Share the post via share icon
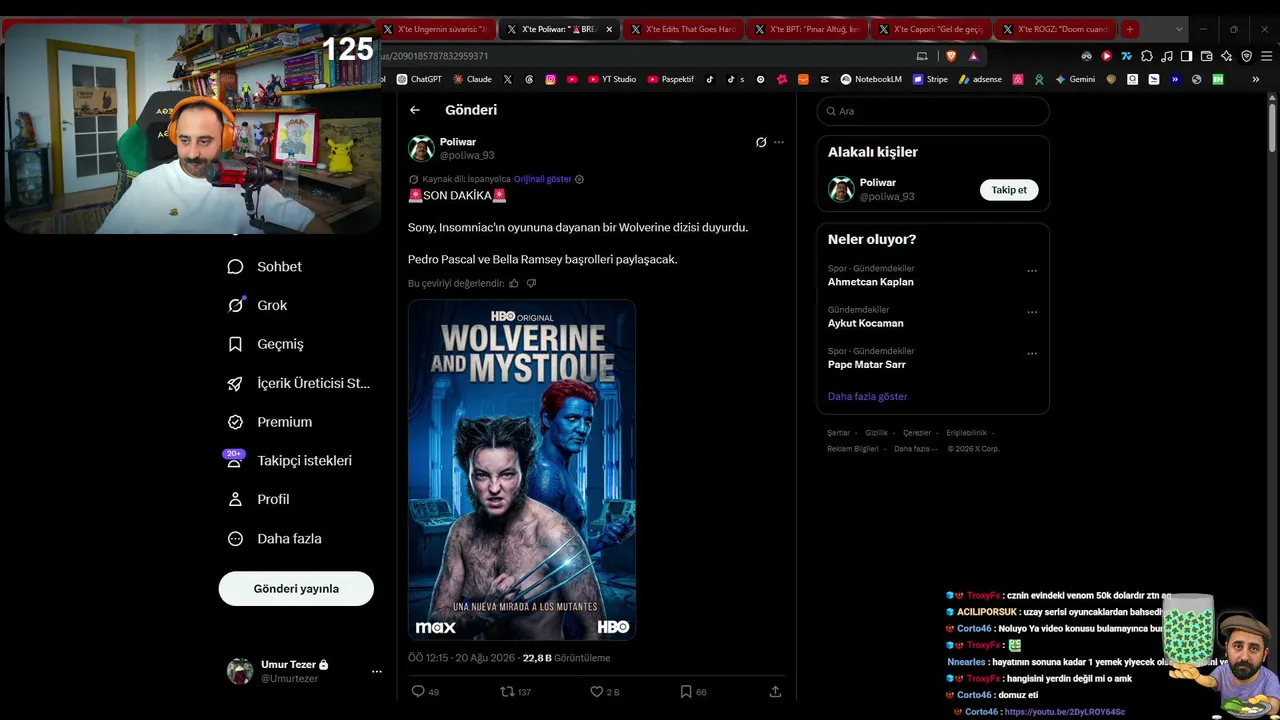 (775, 691)
